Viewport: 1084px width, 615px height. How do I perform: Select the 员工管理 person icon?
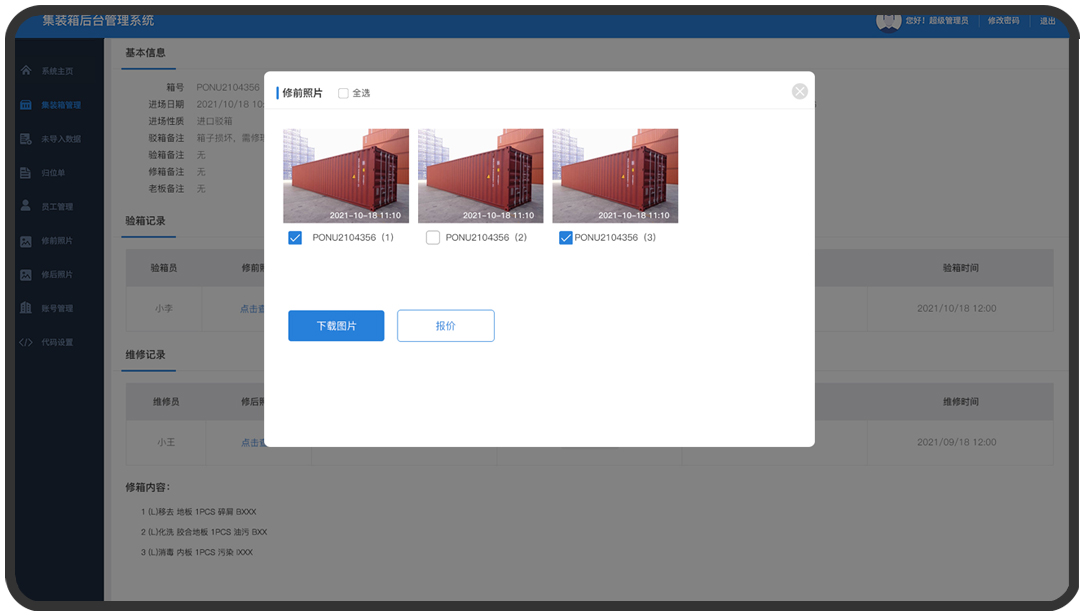coord(26,206)
